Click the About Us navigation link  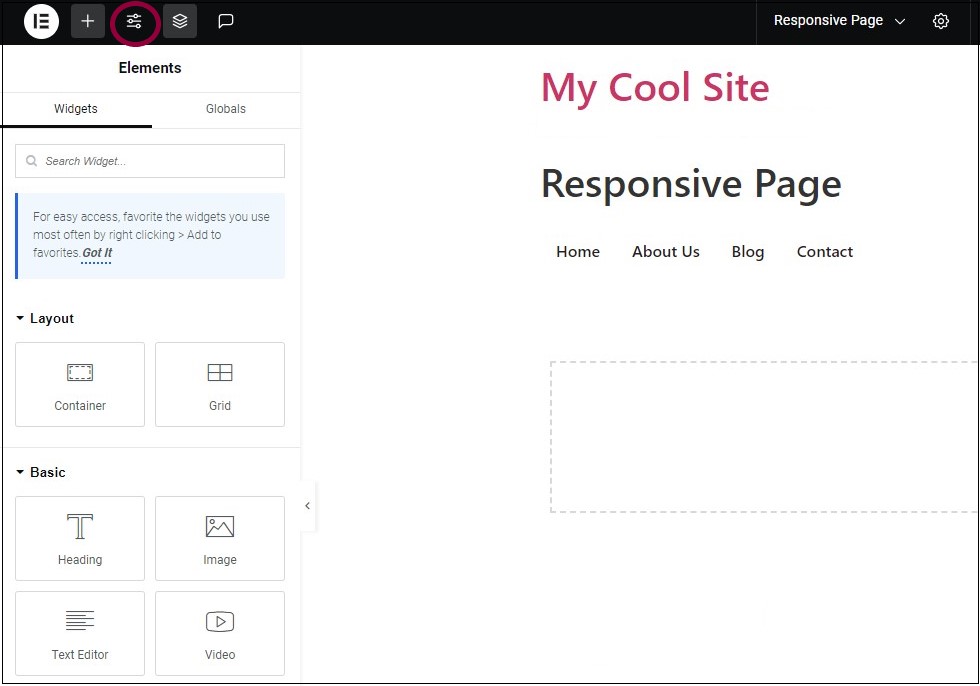click(x=665, y=252)
